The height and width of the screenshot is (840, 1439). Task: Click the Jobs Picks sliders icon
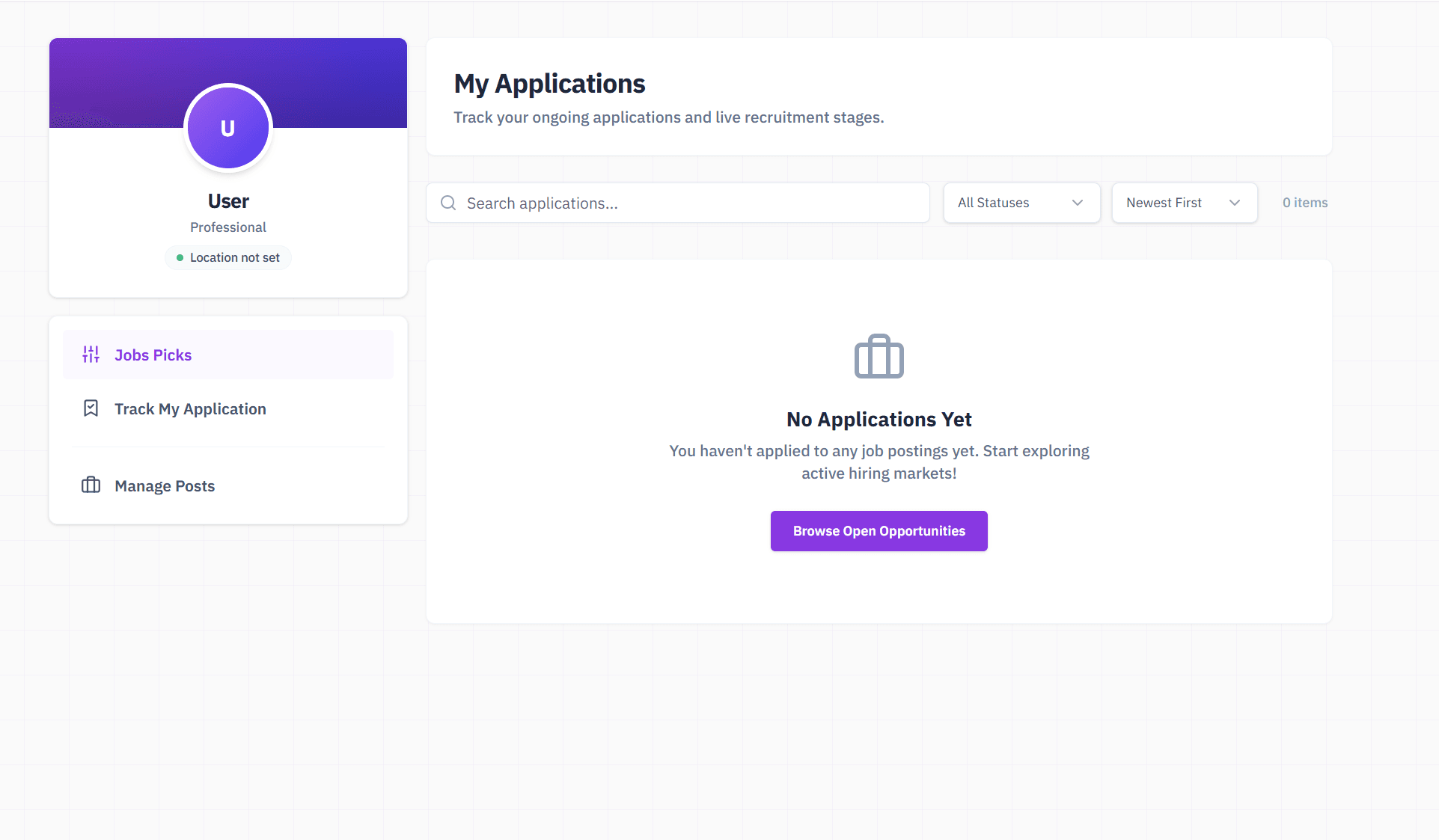pyautogui.click(x=91, y=355)
